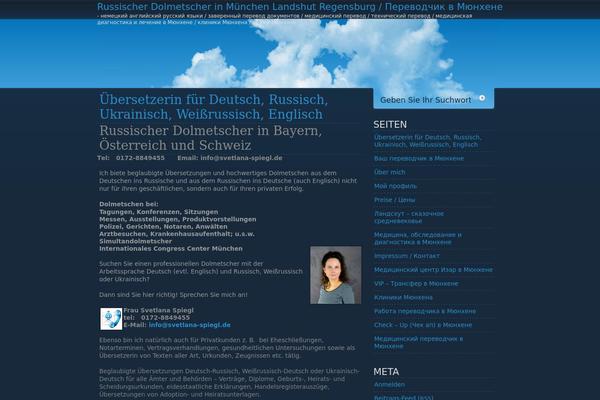The height and width of the screenshot is (400, 600).
Task: Click 'Anmelden' under META
Action: click(x=389, y=385)
